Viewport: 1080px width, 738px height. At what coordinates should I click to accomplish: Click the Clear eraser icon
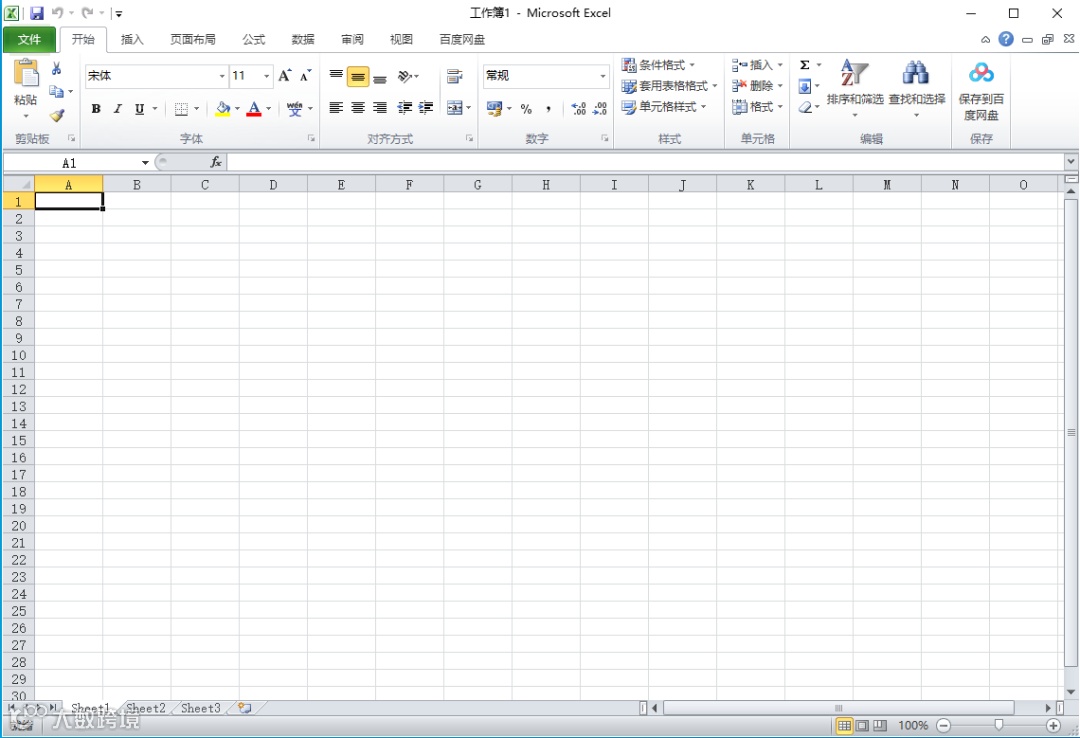point(804,107)
